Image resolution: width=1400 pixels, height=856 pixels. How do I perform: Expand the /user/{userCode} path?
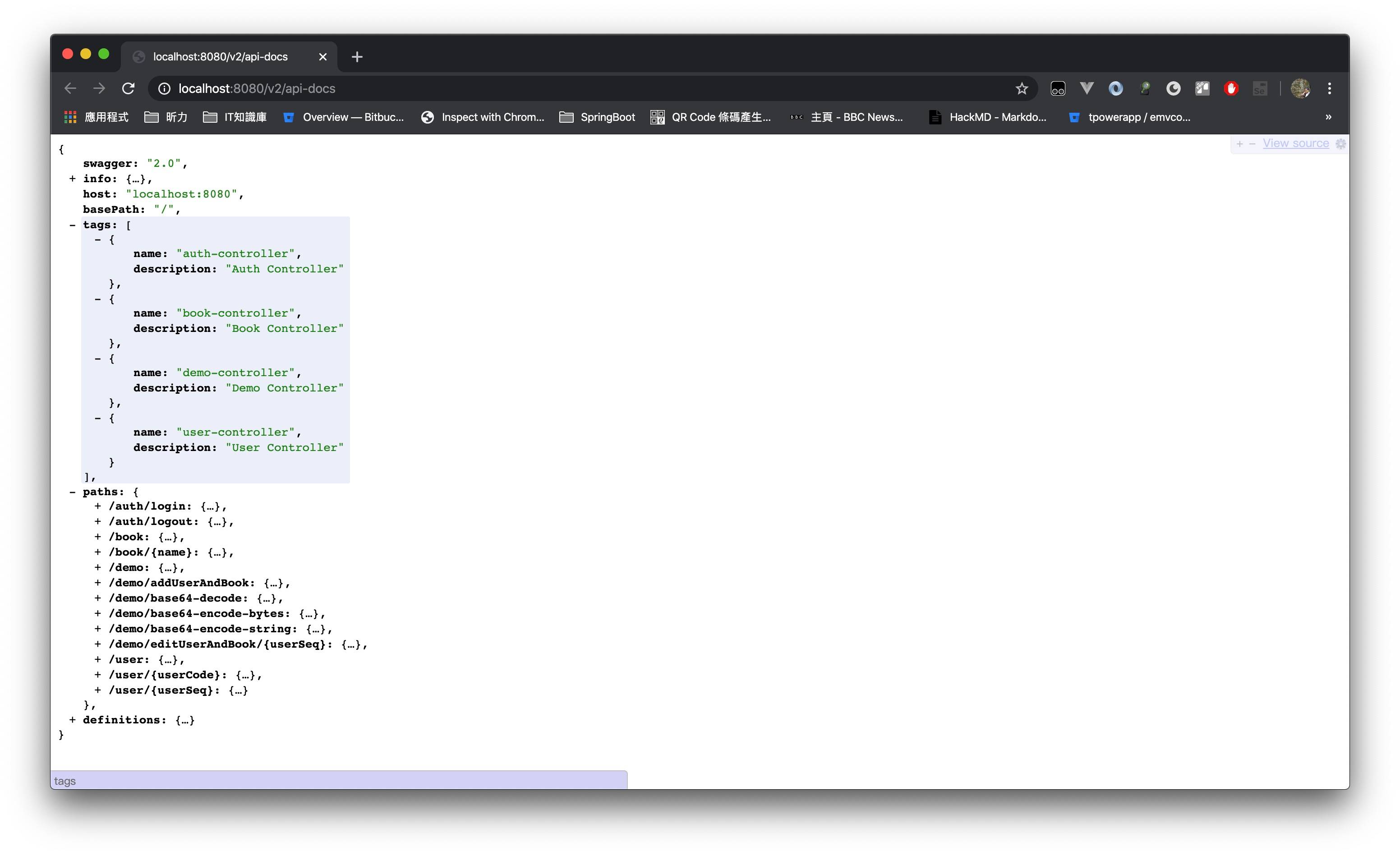point(98,675)
